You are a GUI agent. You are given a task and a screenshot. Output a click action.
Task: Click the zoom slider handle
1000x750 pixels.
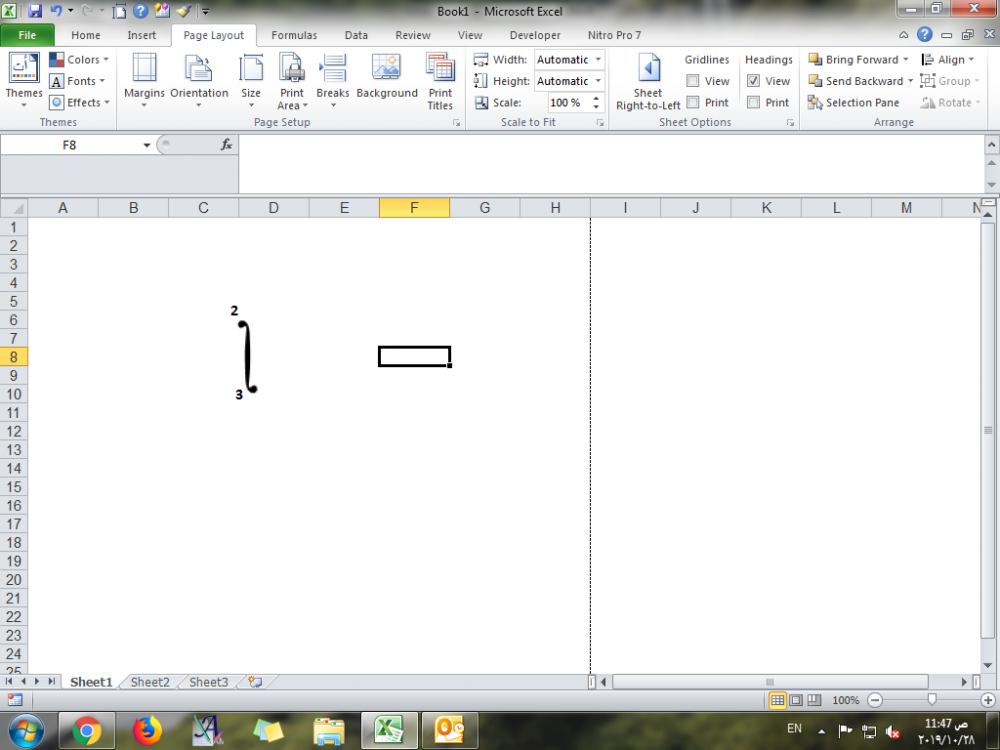tap(932, 700)
